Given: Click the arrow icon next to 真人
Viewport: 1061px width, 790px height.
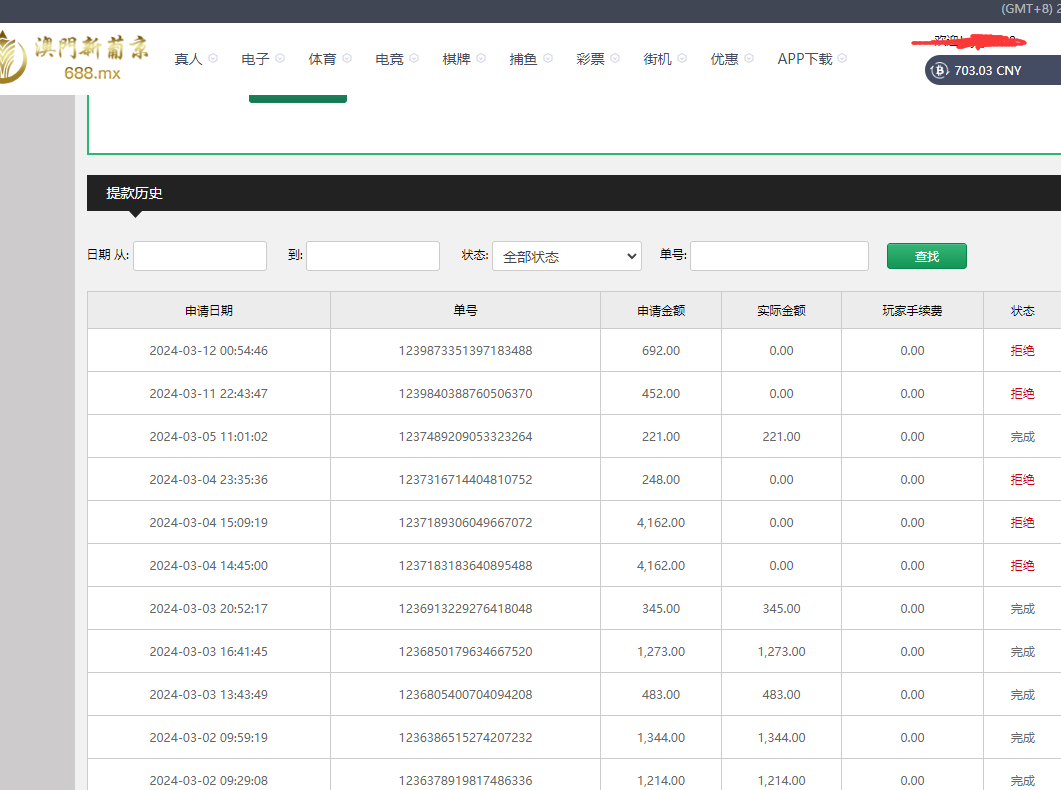Looking at the screenshot, I should pyautogui.click(x=213, y=59).
